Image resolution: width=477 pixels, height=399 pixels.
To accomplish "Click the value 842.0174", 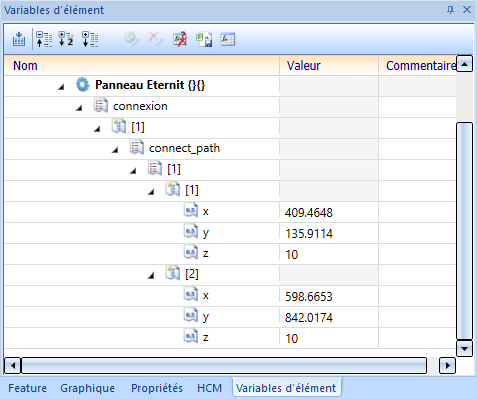I will click(309, 317).
